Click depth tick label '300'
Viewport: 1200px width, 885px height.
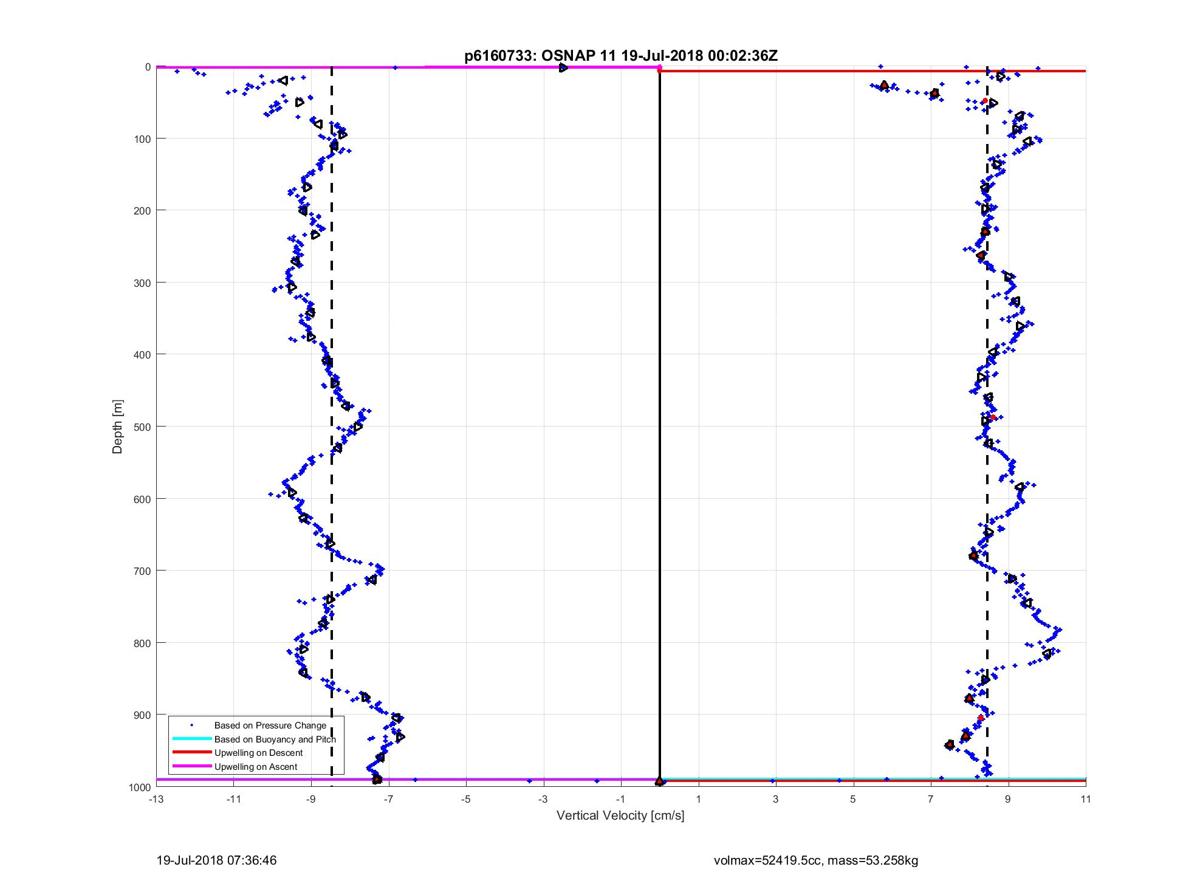(x=141, y=282)
